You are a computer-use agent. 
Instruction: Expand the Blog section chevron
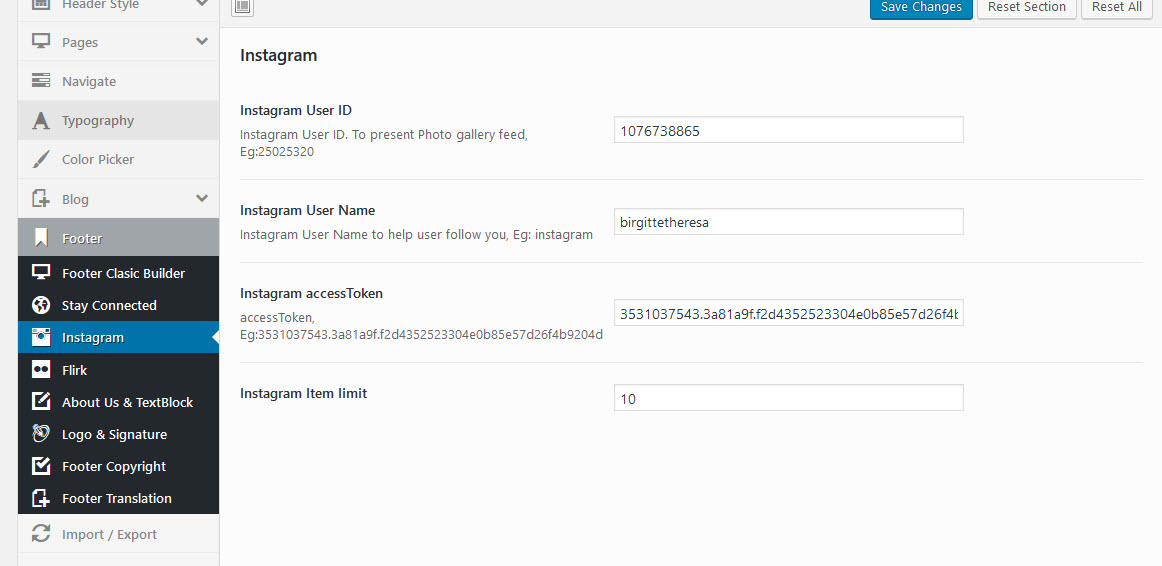point(202,198)
